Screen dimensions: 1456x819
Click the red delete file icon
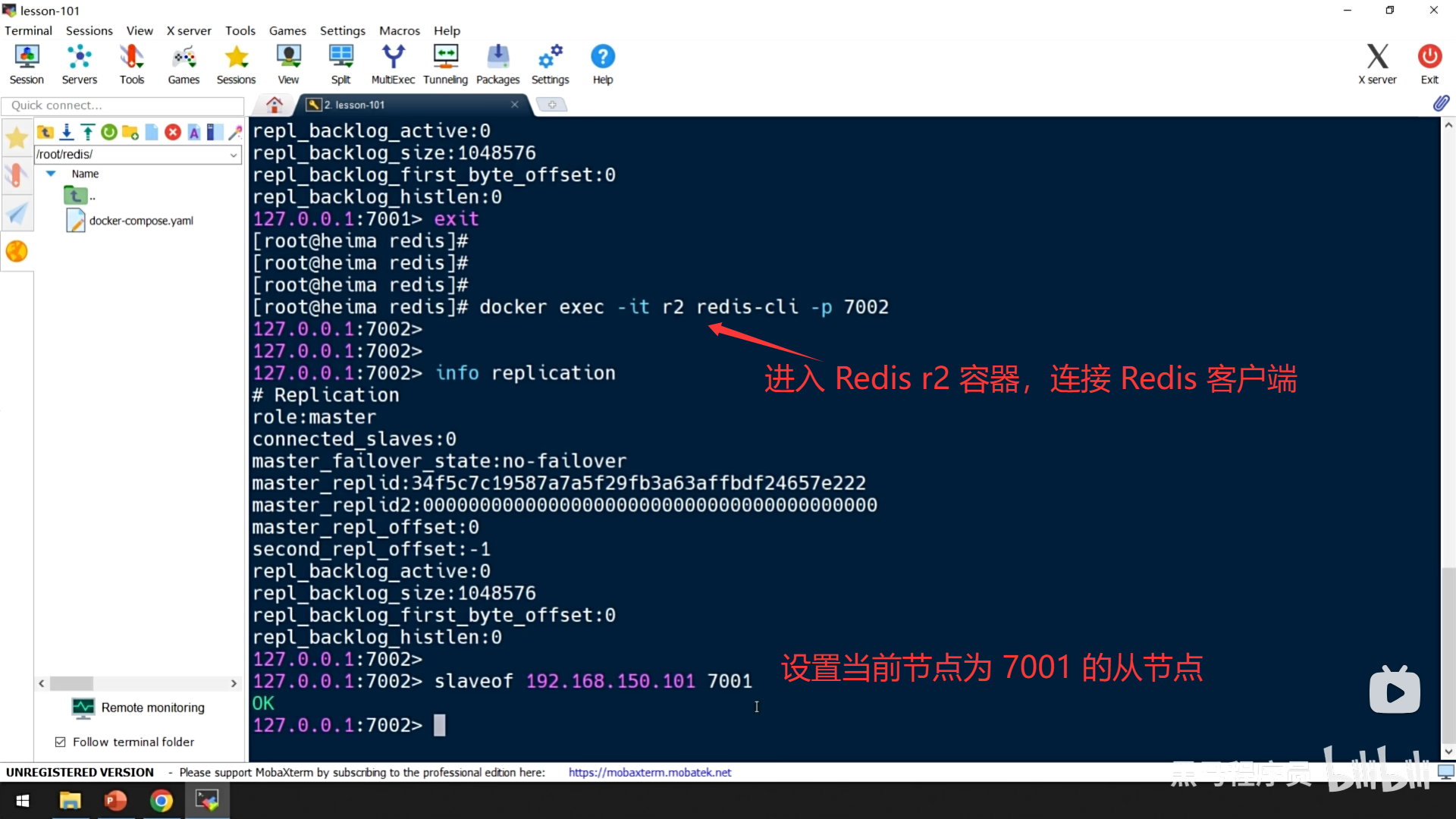tap(173, 133)
